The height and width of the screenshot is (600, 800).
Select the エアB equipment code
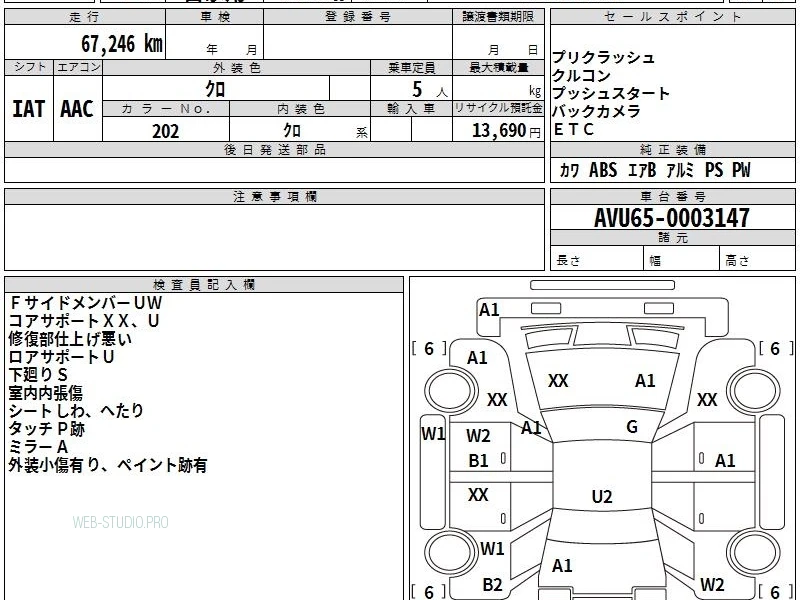click(x=642, y=170)
